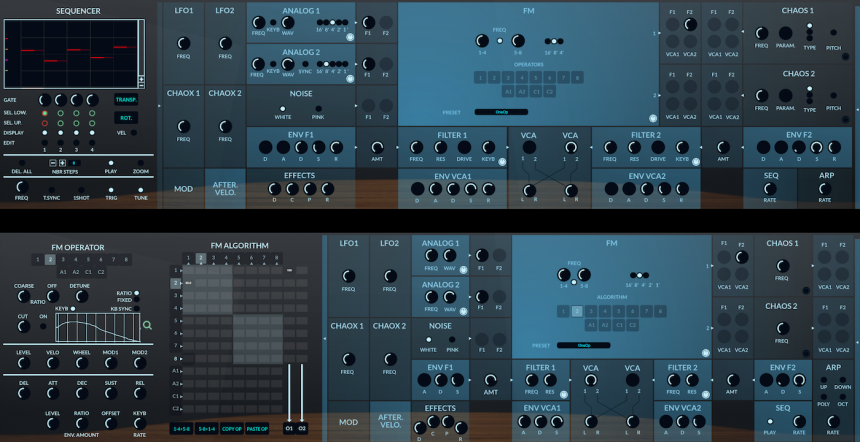The height and width of the screenshot is (442, 860).
Task: Collapse the FM Algorithm side panel with the edge arrow
Action: point(325,338)
